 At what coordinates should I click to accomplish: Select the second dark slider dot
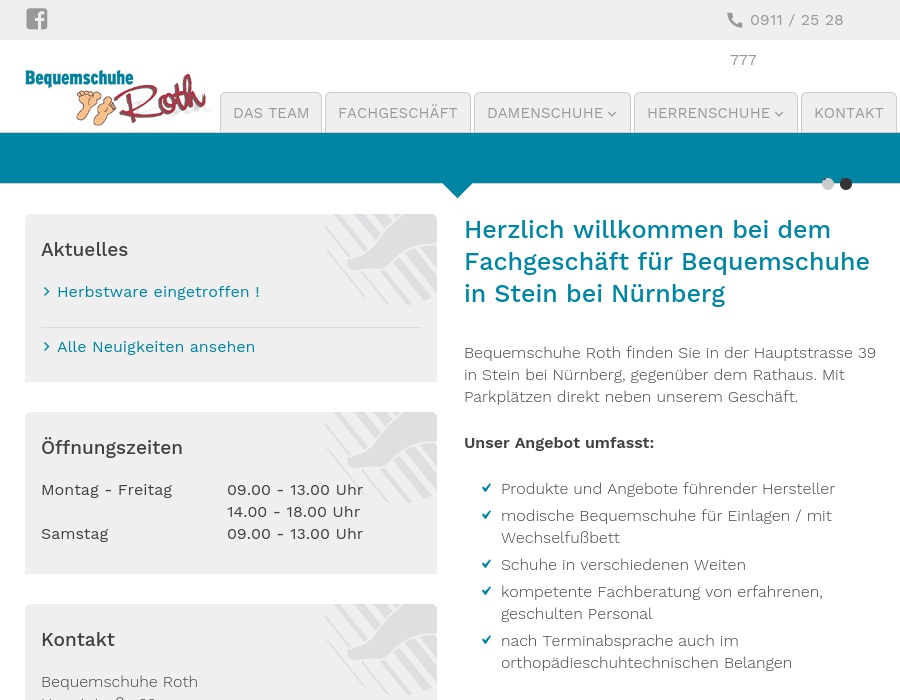point(846,184)
